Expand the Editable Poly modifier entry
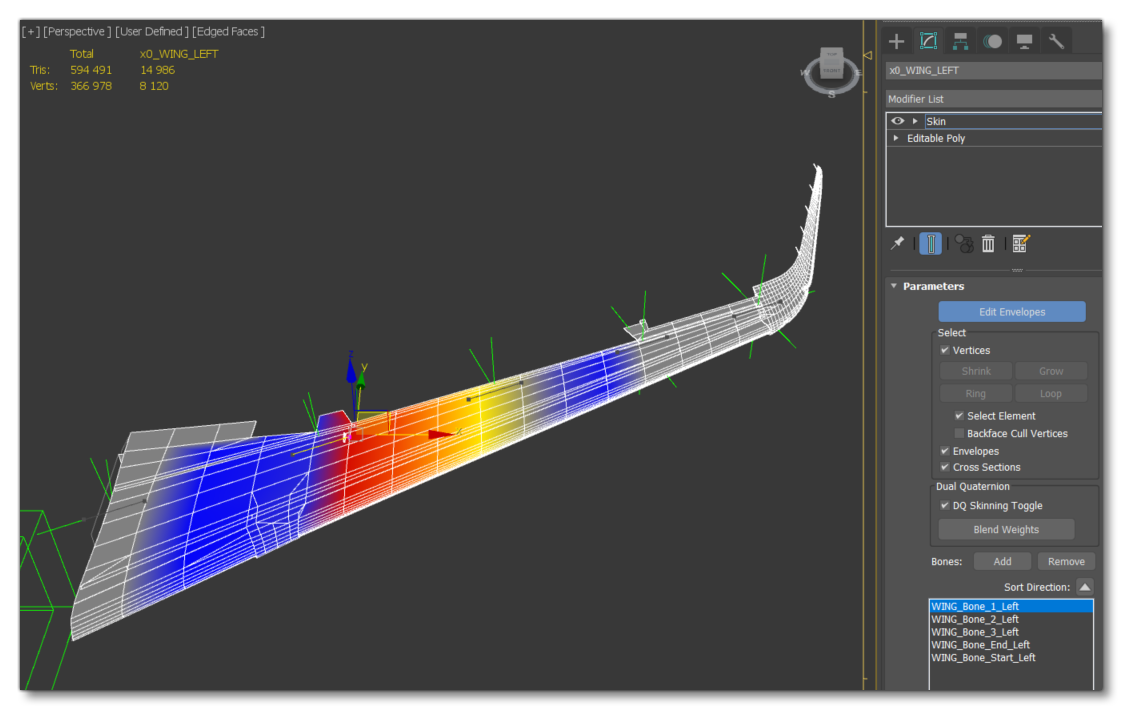The image size is (1122, 710). (x=896, y=138)
